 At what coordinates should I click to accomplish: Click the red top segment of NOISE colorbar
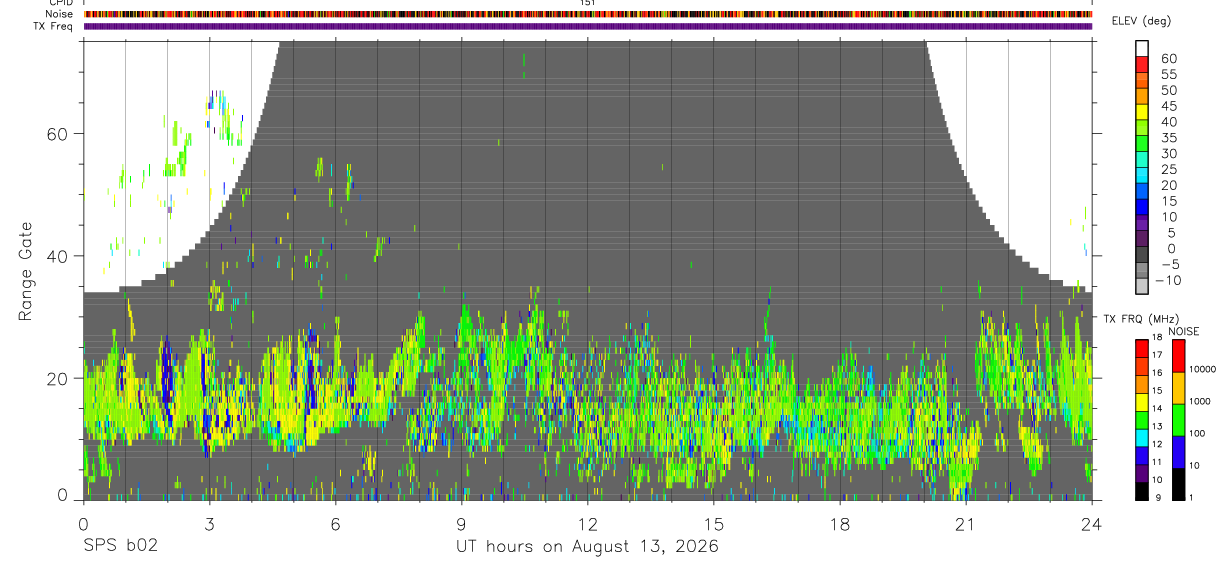tap(1177, 356)
